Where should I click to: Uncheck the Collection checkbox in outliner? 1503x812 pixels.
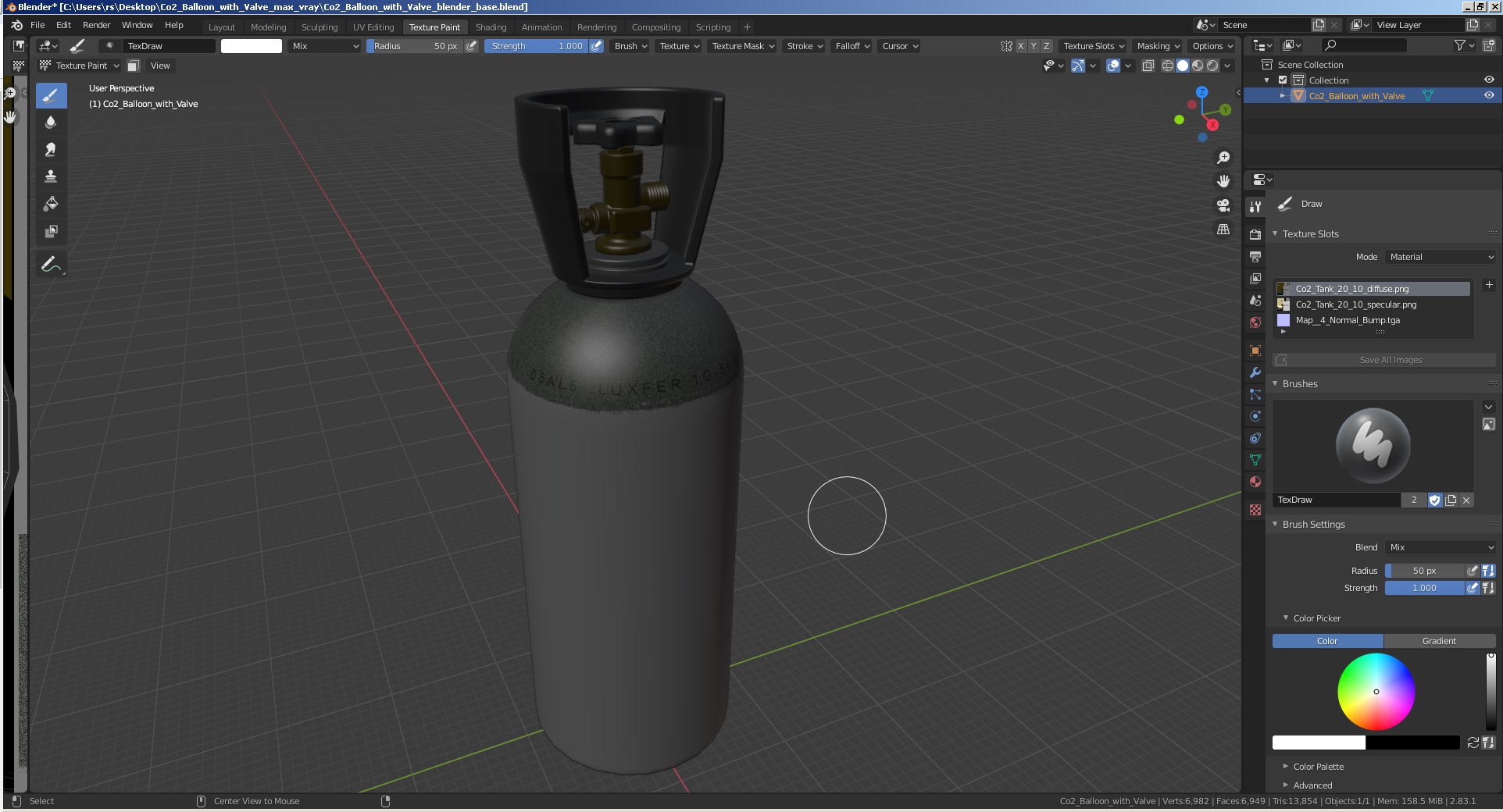1283,80
